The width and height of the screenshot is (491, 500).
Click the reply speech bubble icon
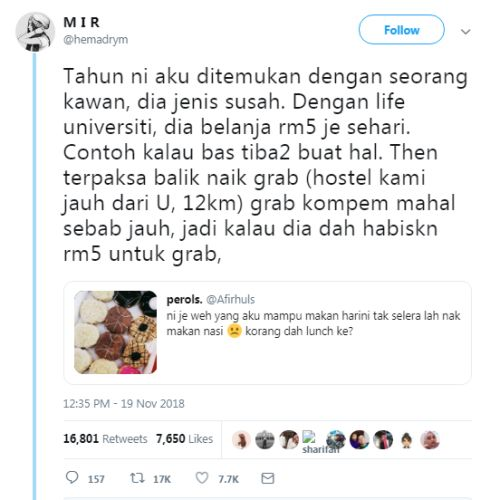point(72,478)
